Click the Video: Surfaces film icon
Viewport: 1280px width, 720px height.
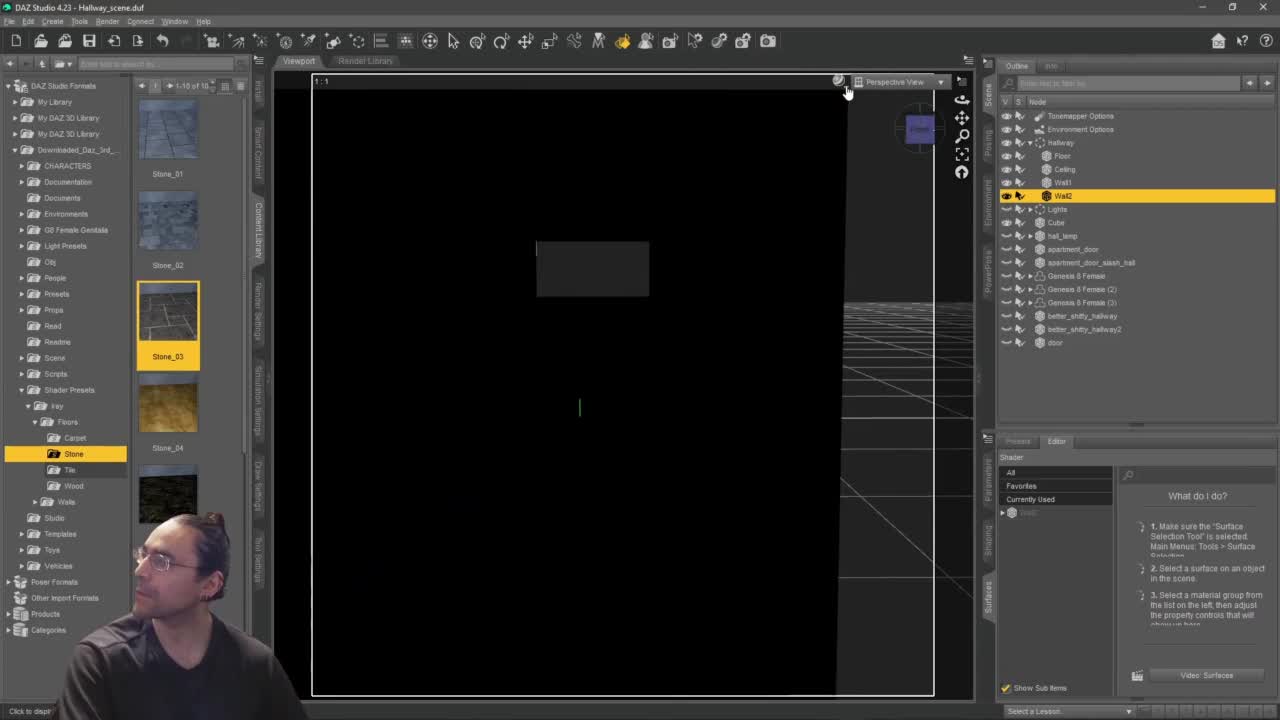[x=1137, y=676]
